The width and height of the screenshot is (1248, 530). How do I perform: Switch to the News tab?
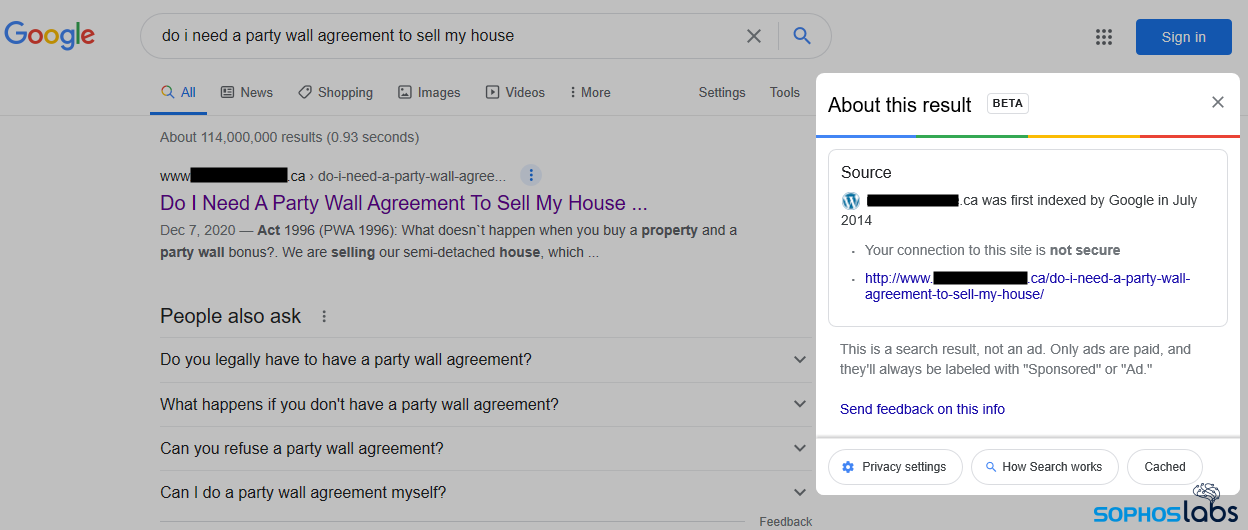246,92
